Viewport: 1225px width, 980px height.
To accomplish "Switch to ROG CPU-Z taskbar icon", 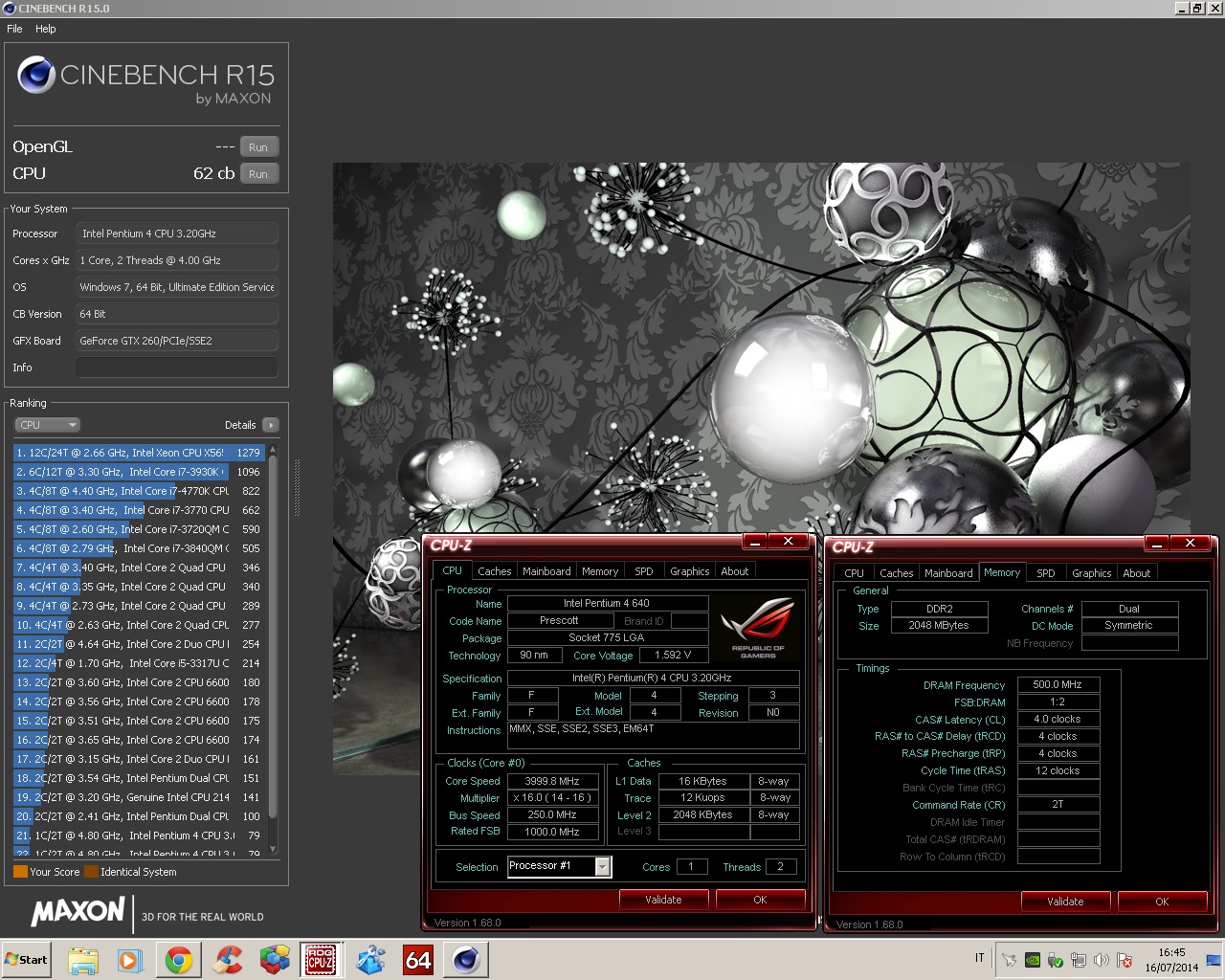I will coord(321,960).
